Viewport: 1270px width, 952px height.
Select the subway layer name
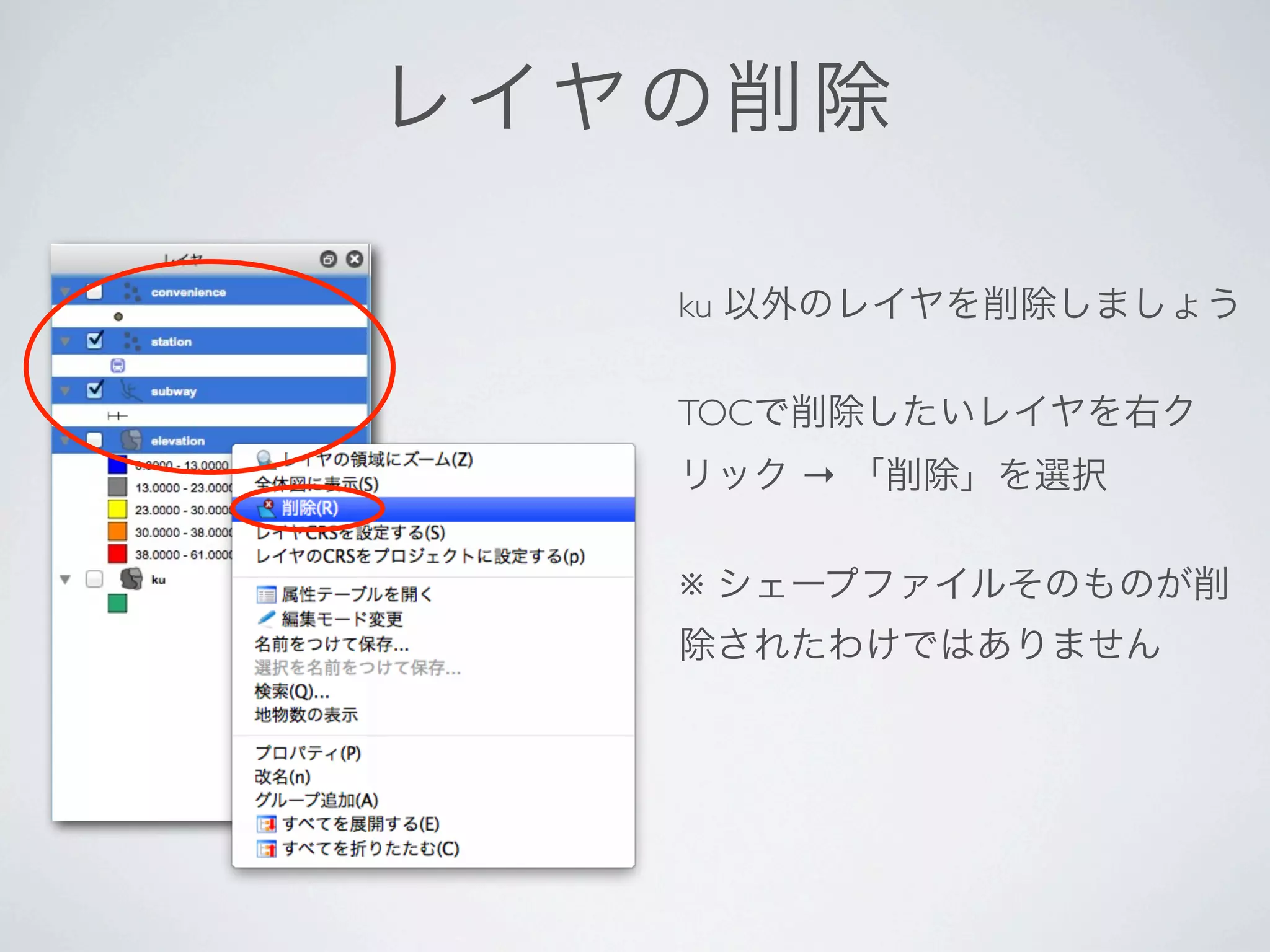[174, 391]
